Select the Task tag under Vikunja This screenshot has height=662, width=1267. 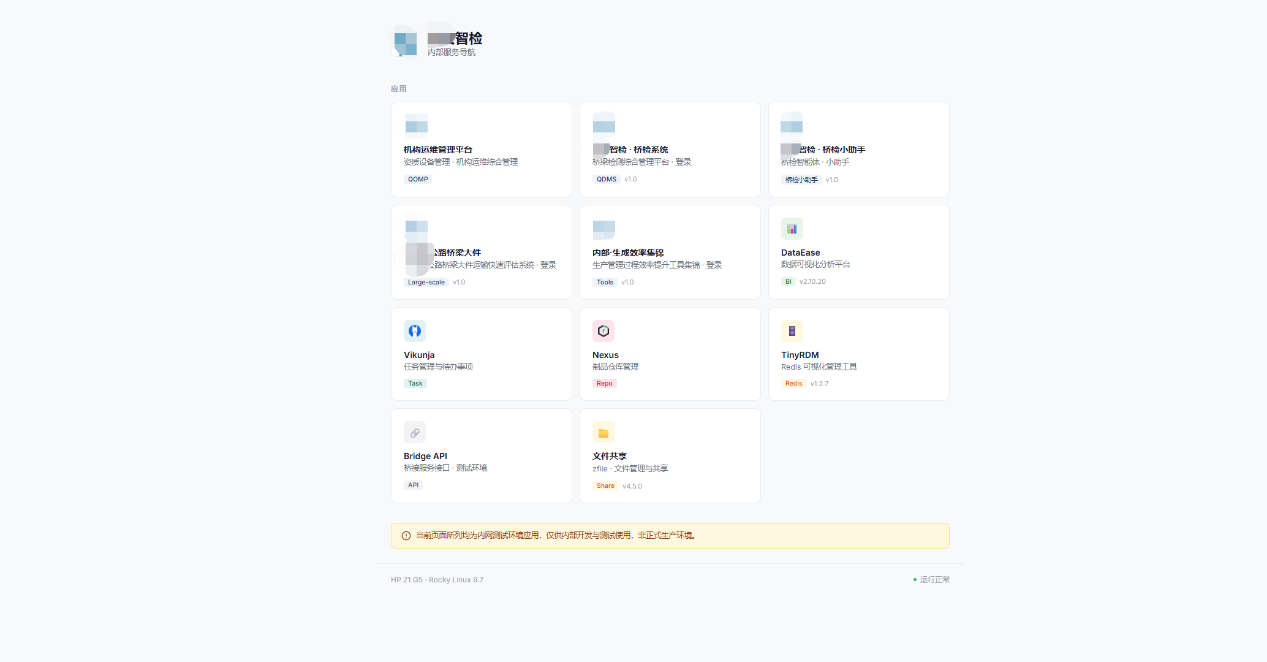(x=416, y=383)
